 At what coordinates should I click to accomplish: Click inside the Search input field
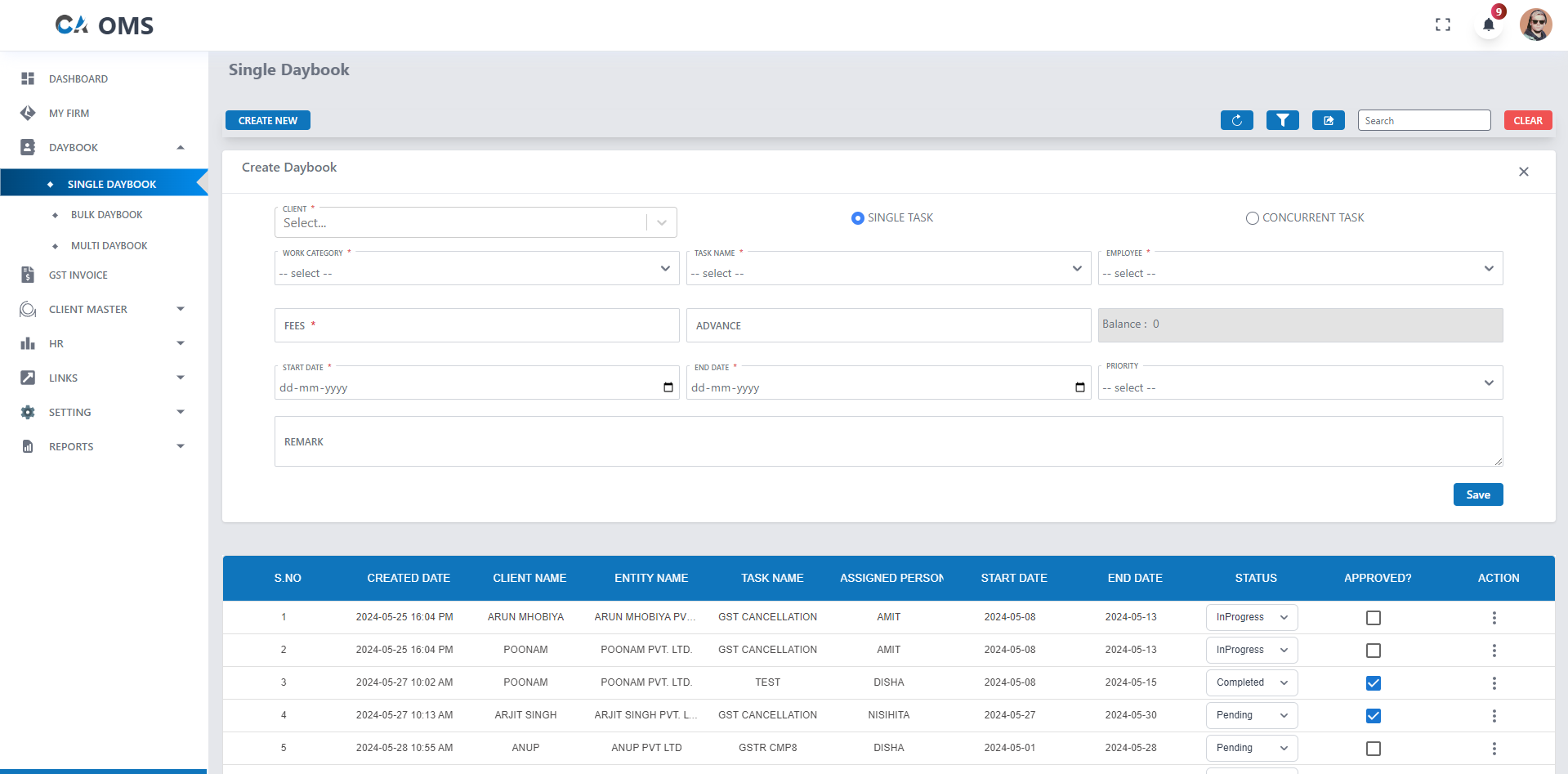[1423, 119]
